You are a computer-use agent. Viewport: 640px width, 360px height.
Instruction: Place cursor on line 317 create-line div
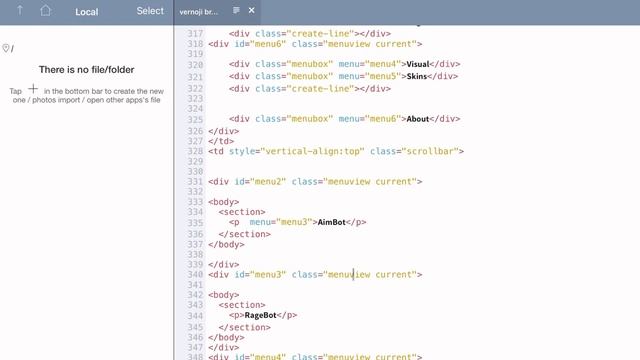click(310, 33)
